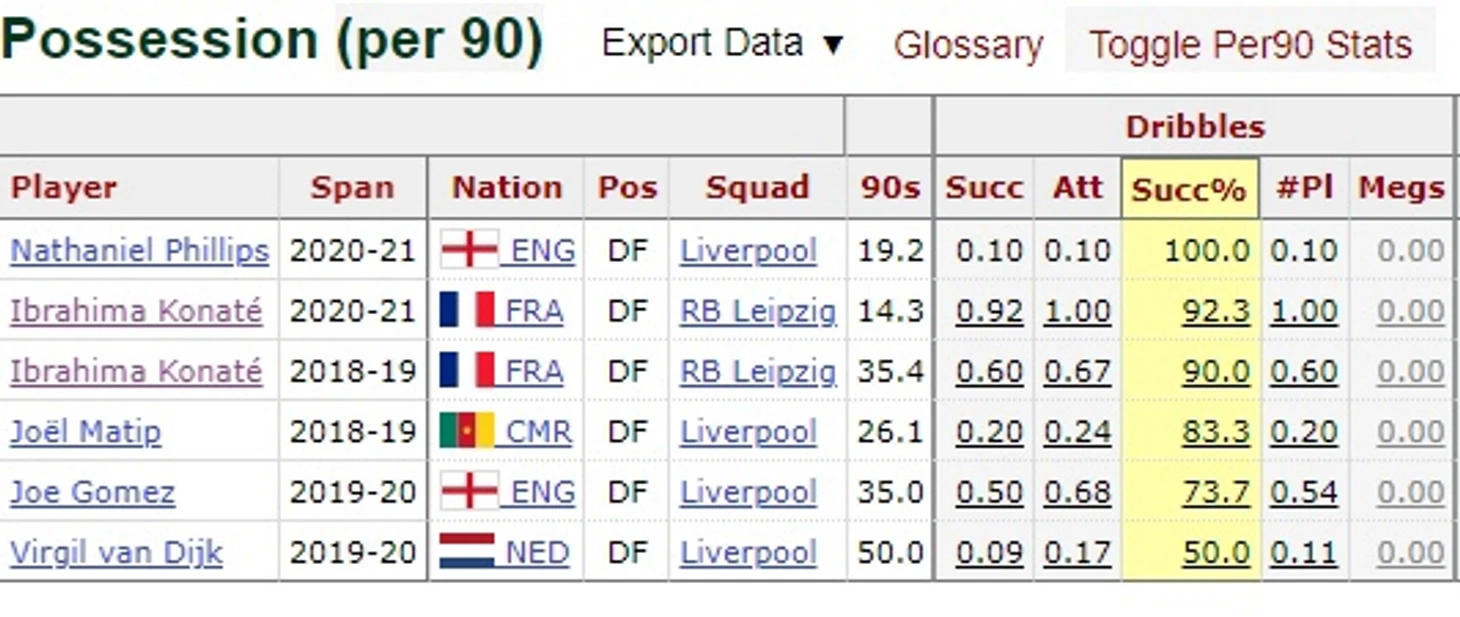The height and width of the screenshot is (617, 1460).
Task: Open the Glossary link
Action: tap(968, 45)
